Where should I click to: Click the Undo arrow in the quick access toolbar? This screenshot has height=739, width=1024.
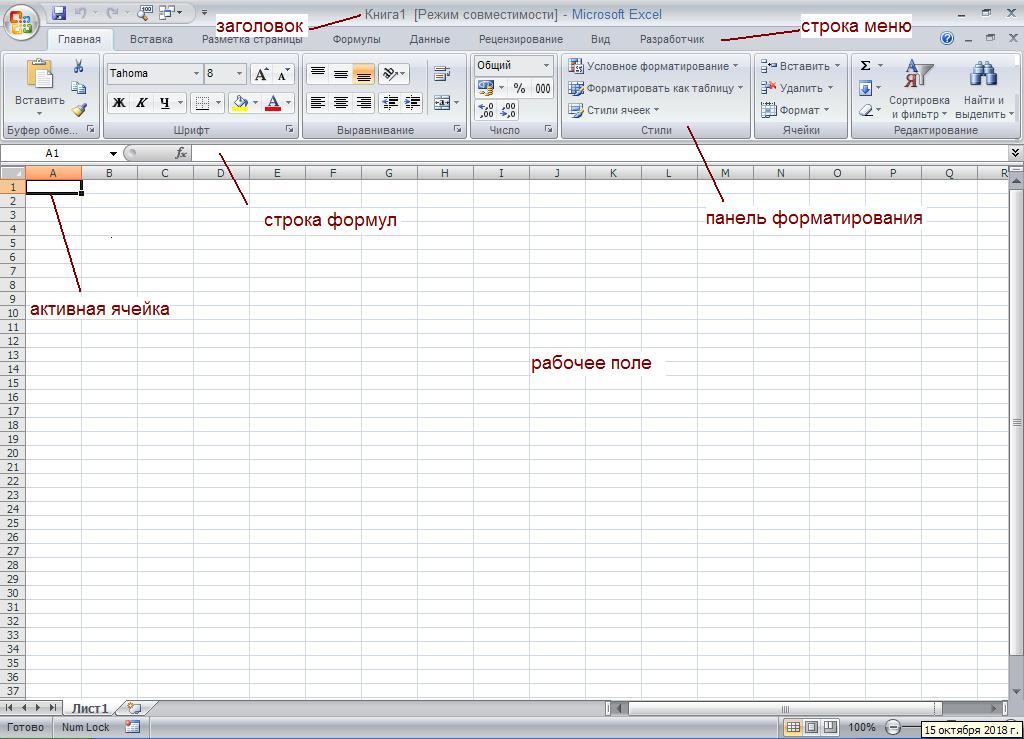click(x=80, y=12)
